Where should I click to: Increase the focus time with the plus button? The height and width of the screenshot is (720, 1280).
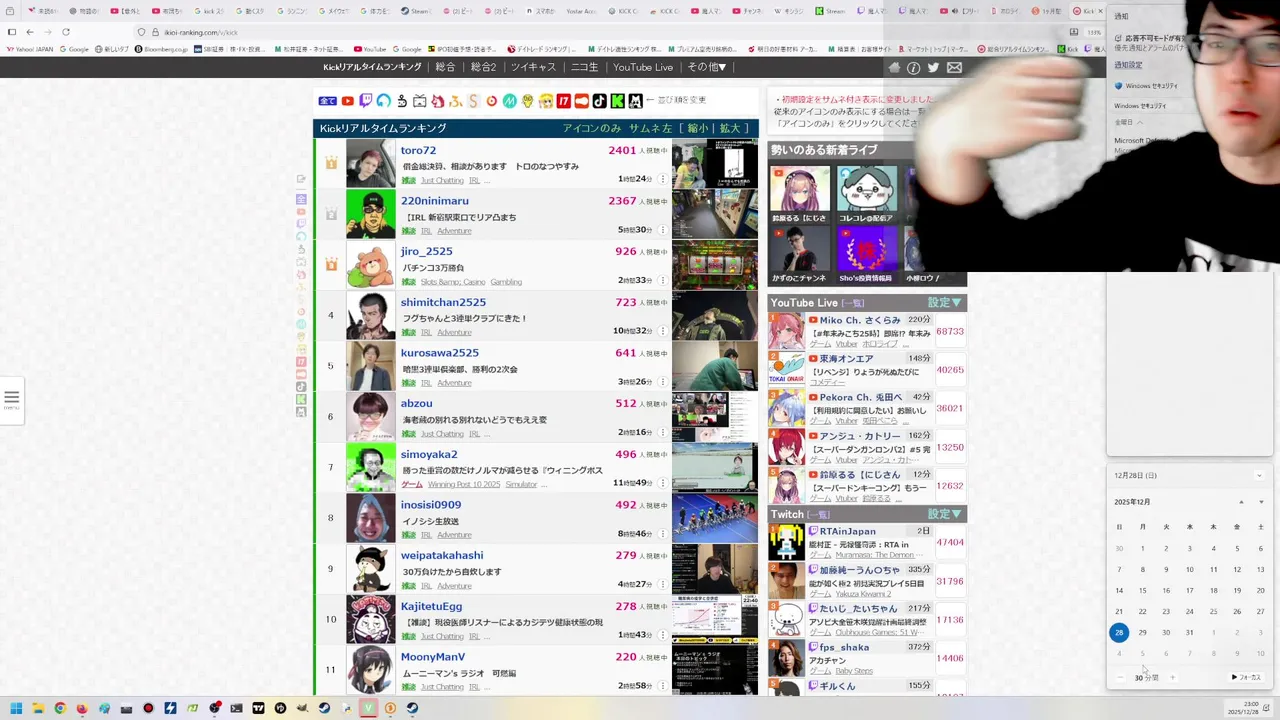(1173, 678)
